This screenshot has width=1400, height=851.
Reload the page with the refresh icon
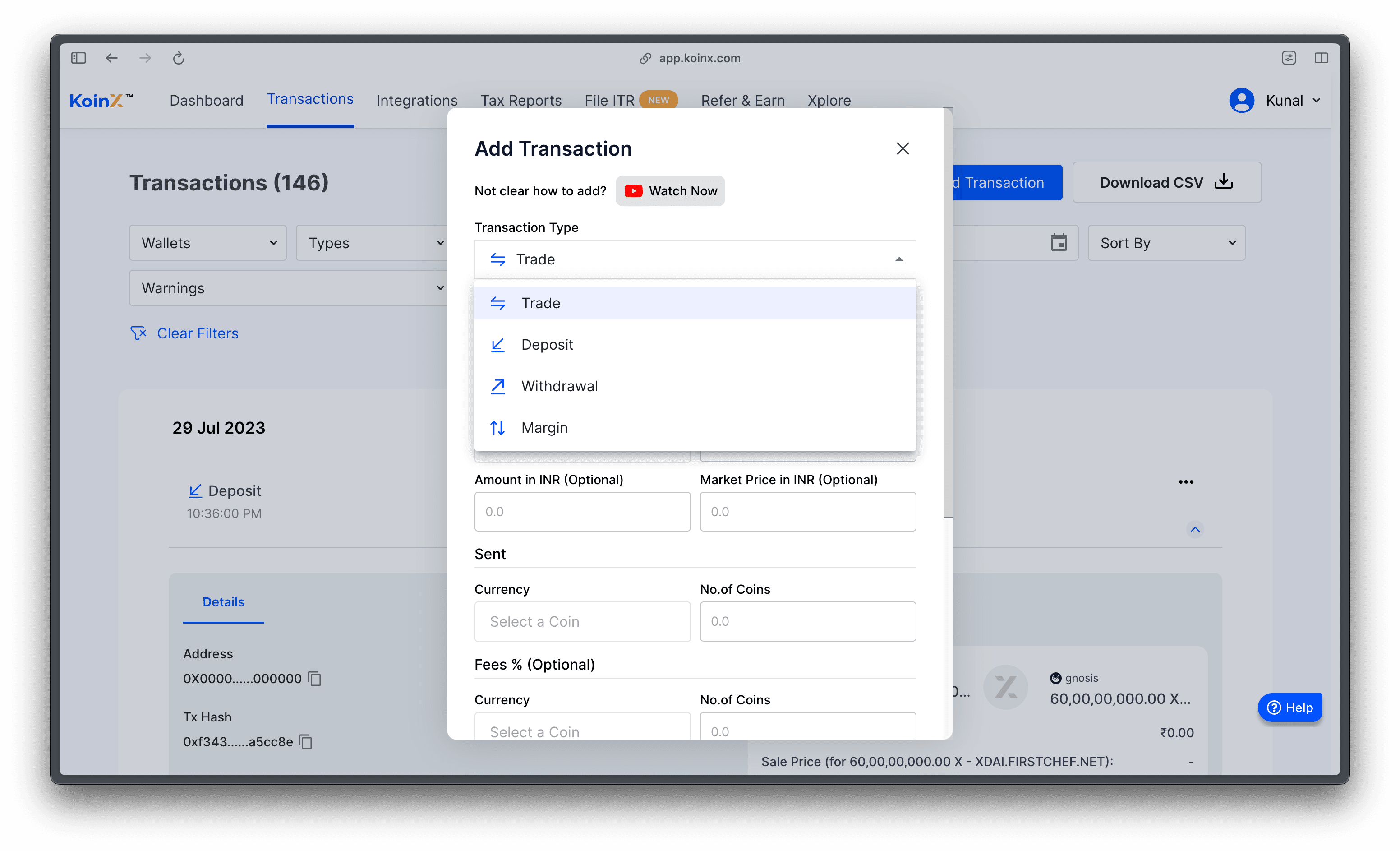coord(179,58)
